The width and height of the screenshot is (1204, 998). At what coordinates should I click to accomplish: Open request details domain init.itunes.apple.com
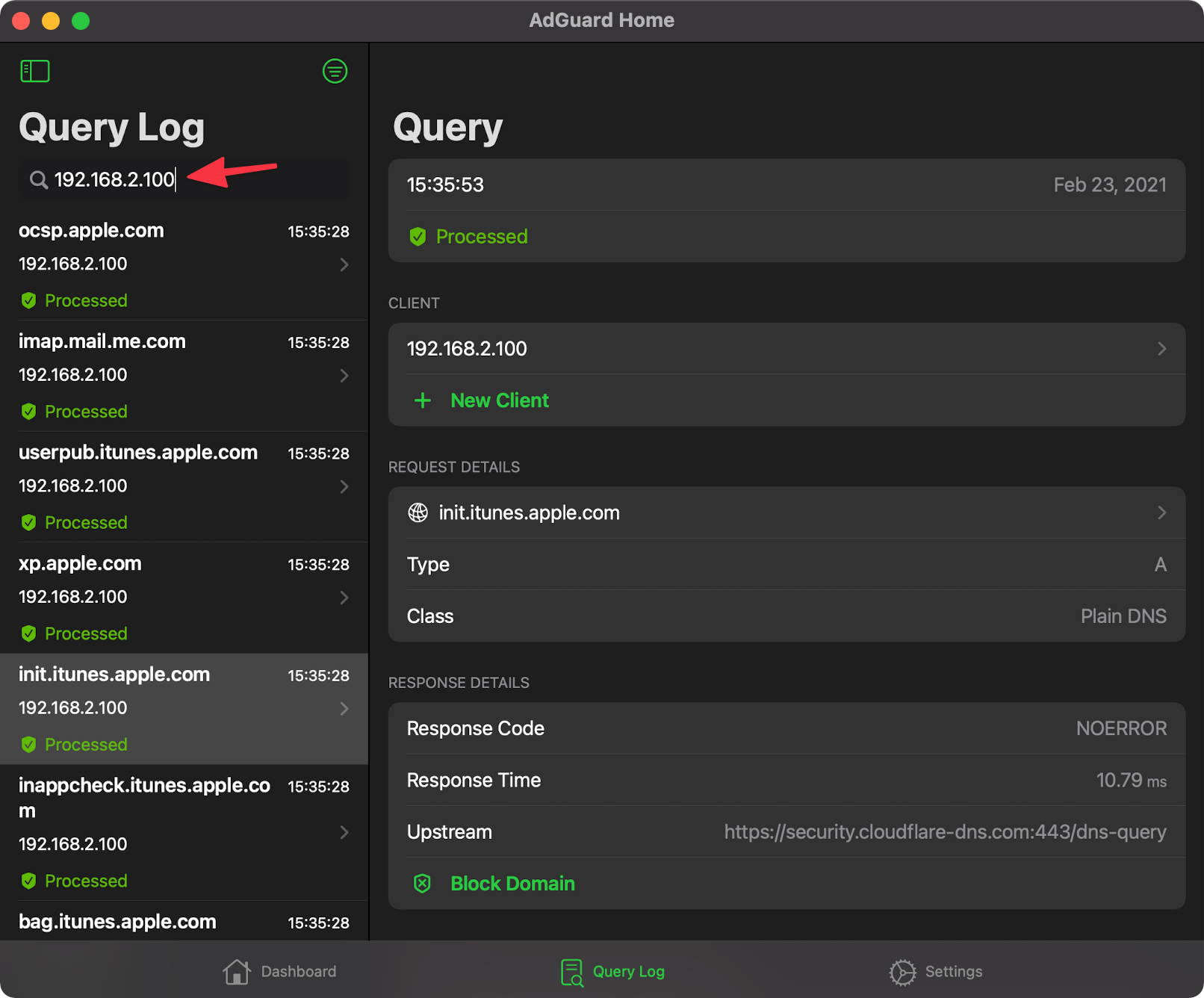[x=786, y=512]
